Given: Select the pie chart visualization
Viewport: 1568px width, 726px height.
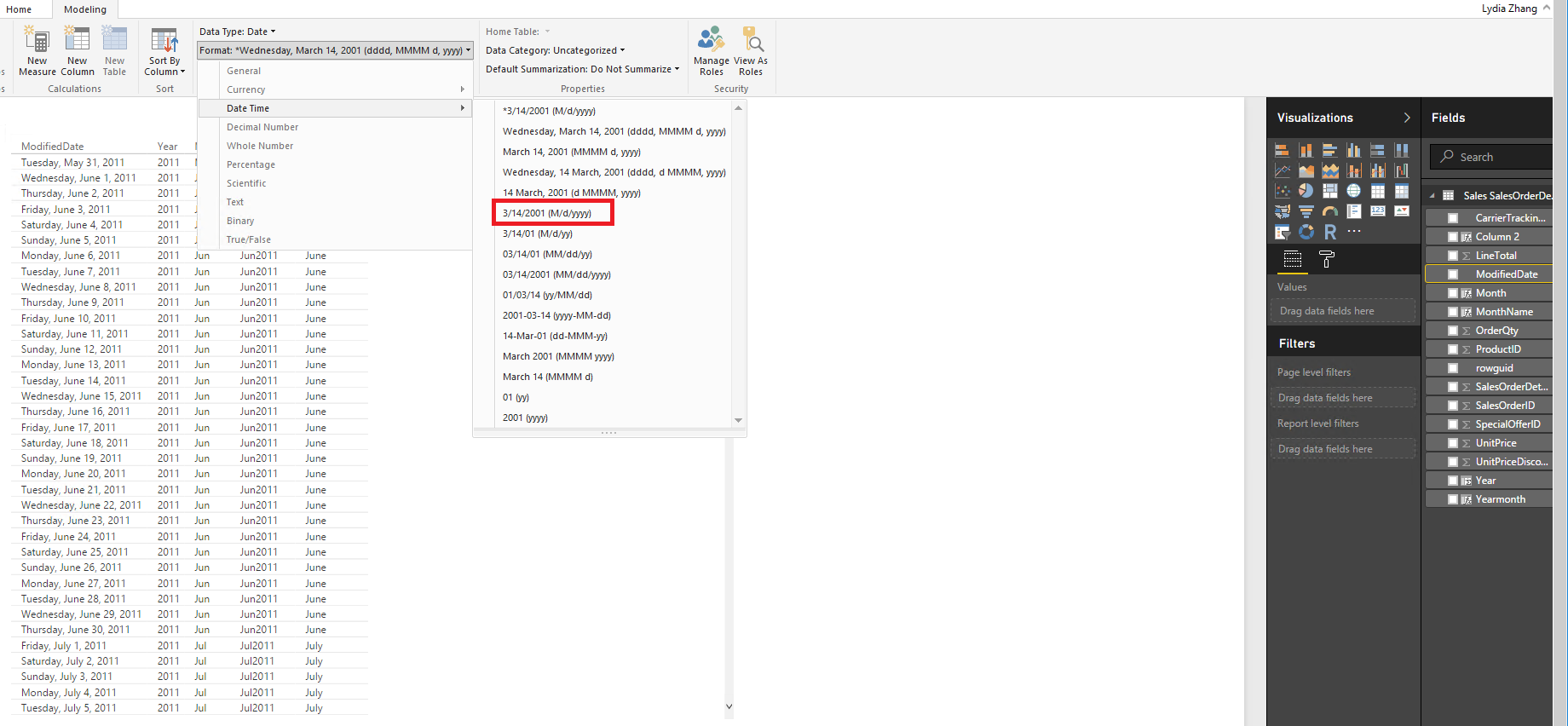Looking at the screenshot, I should [x=1306, y=191].
